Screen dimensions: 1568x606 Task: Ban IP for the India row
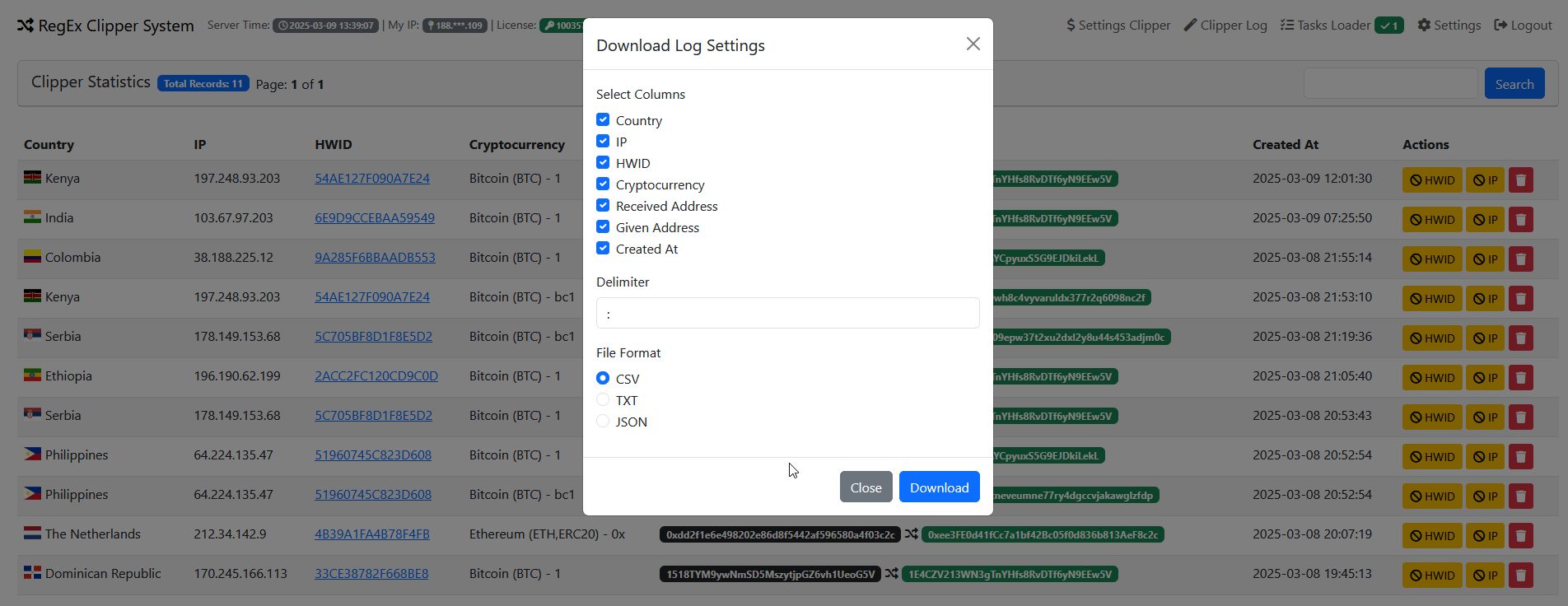coord(1485,219)
